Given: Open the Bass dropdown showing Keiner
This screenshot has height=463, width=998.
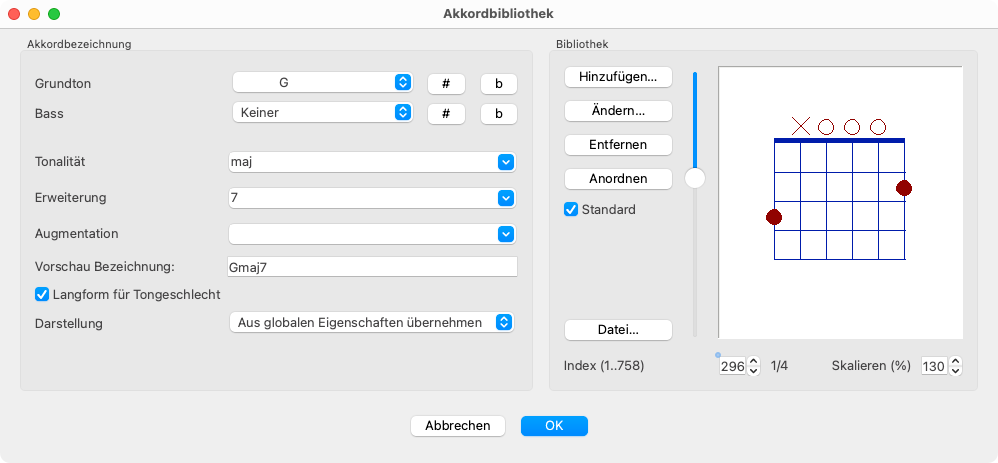Looking at the screenshot, I should tap(322, 113).
